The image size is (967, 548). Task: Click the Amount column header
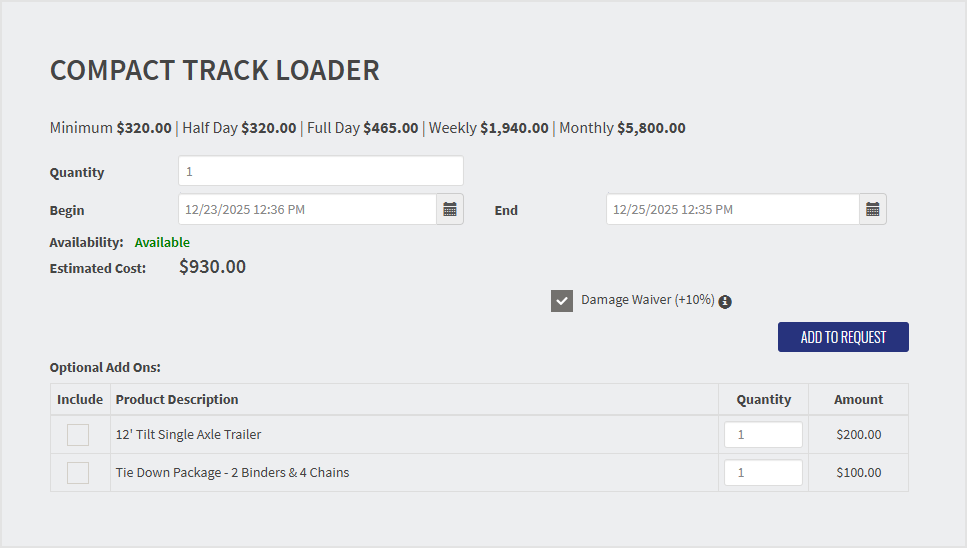[859, 399]
